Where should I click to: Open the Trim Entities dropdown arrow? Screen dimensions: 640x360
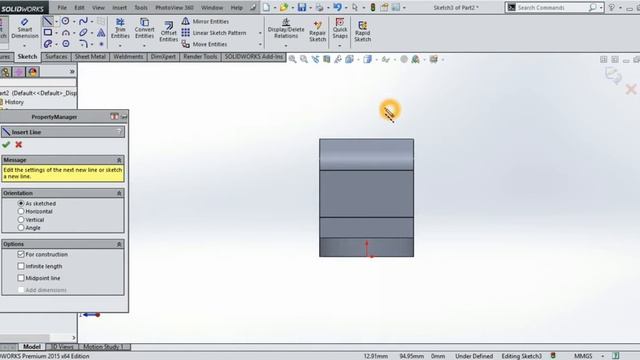click(x=120, y=45)
